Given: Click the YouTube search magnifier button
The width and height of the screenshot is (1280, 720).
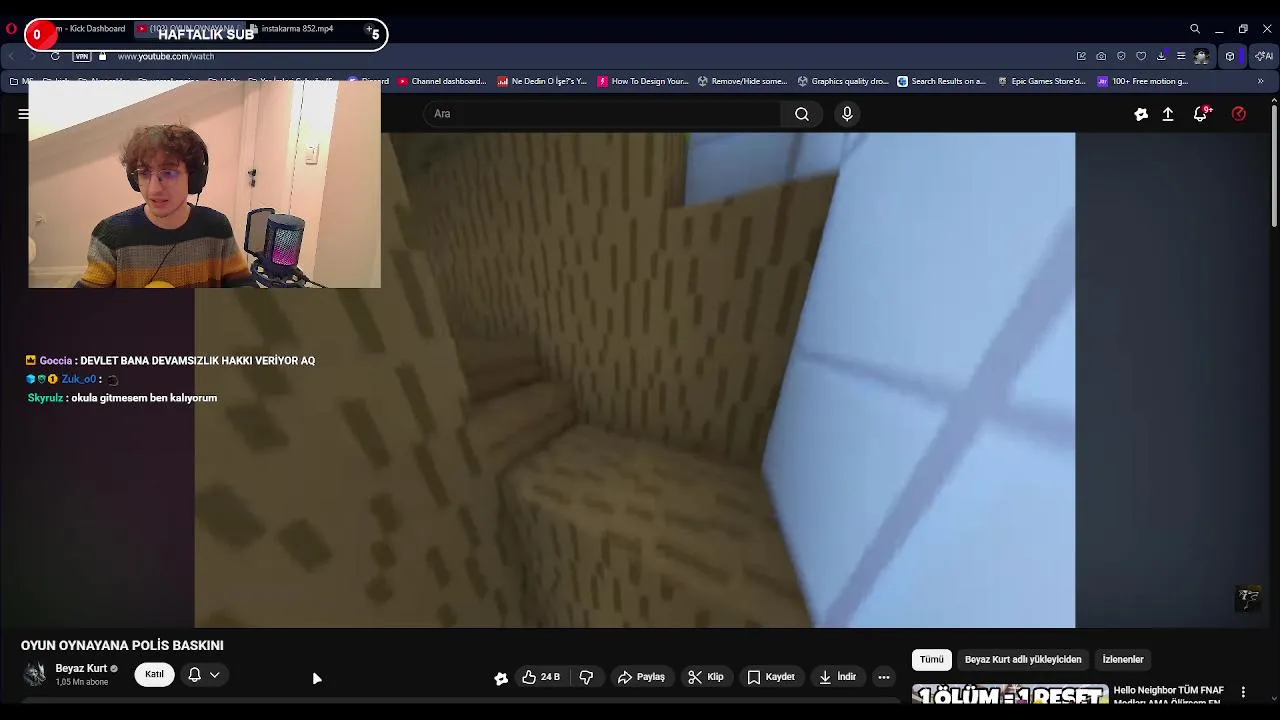Looking at the screenshot, I should coord(802,114).
